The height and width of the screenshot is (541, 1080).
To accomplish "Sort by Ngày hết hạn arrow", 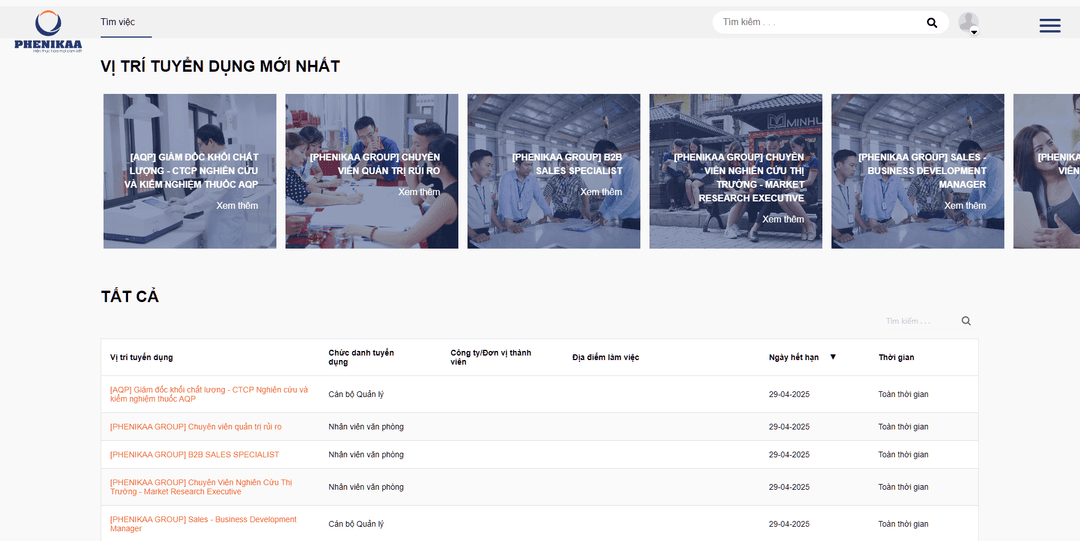I will (833, 357).
